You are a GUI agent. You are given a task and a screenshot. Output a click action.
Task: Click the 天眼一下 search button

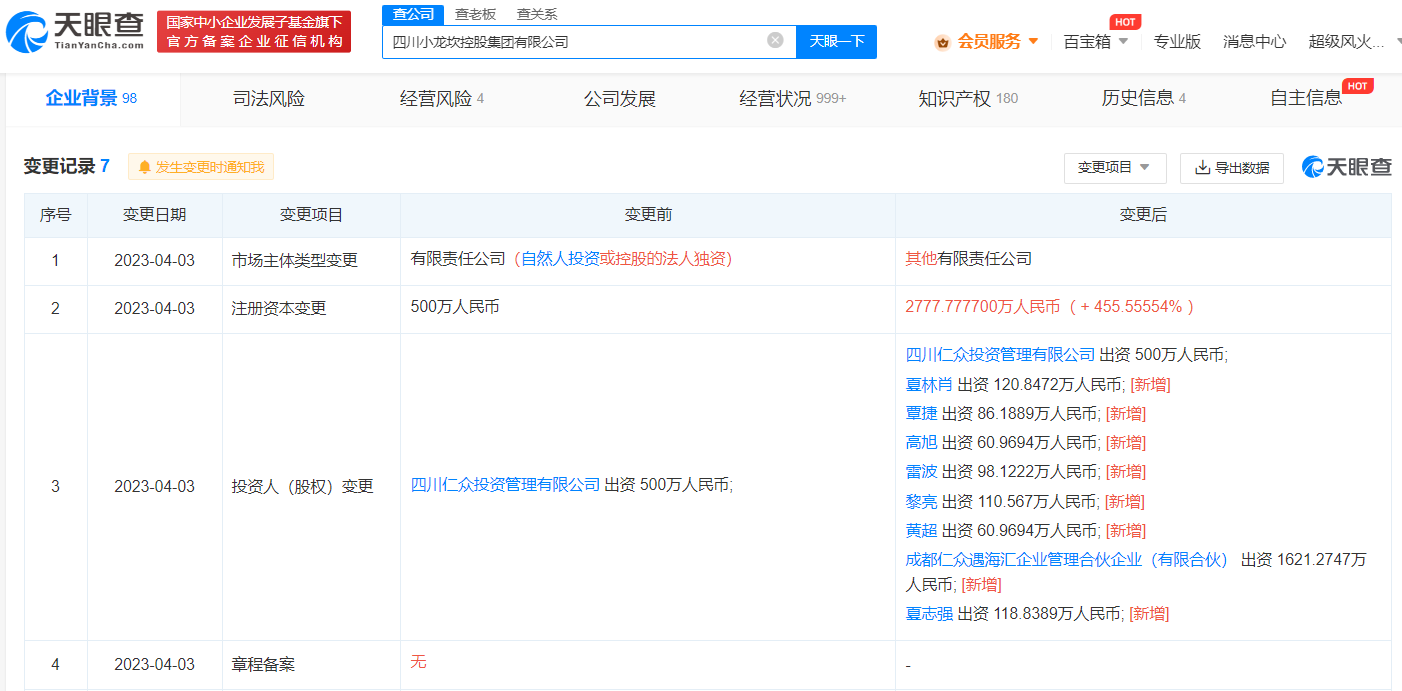tap(836, 41)
